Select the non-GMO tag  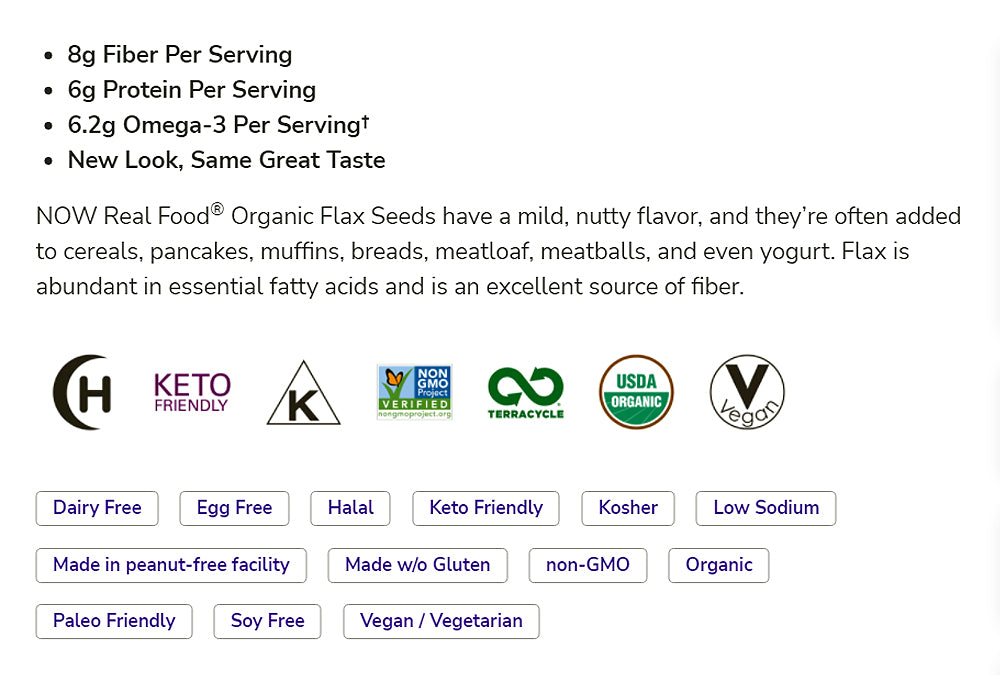click(588, 565)
